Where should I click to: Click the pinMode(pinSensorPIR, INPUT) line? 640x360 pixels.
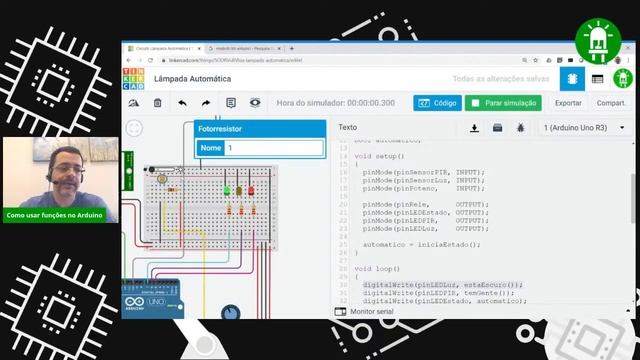point(423,172)
